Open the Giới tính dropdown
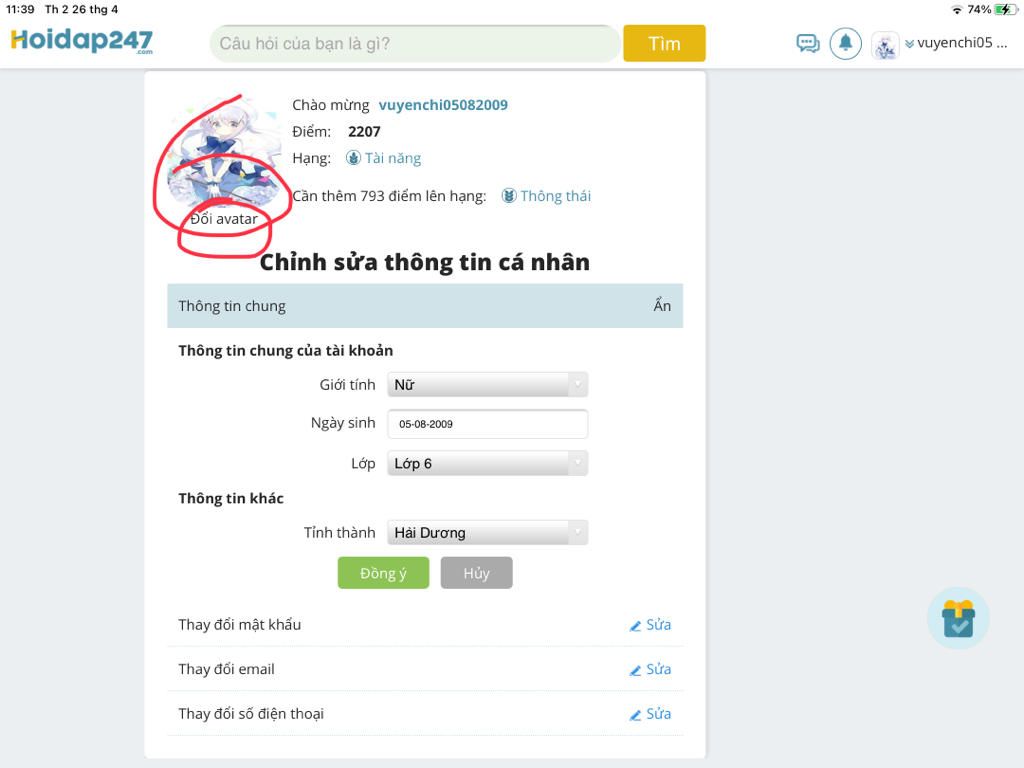 [x=487, y=385]
